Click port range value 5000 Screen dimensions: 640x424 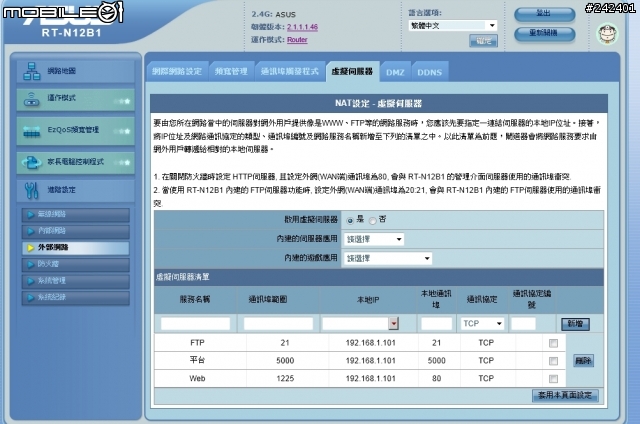coord(285,361)
